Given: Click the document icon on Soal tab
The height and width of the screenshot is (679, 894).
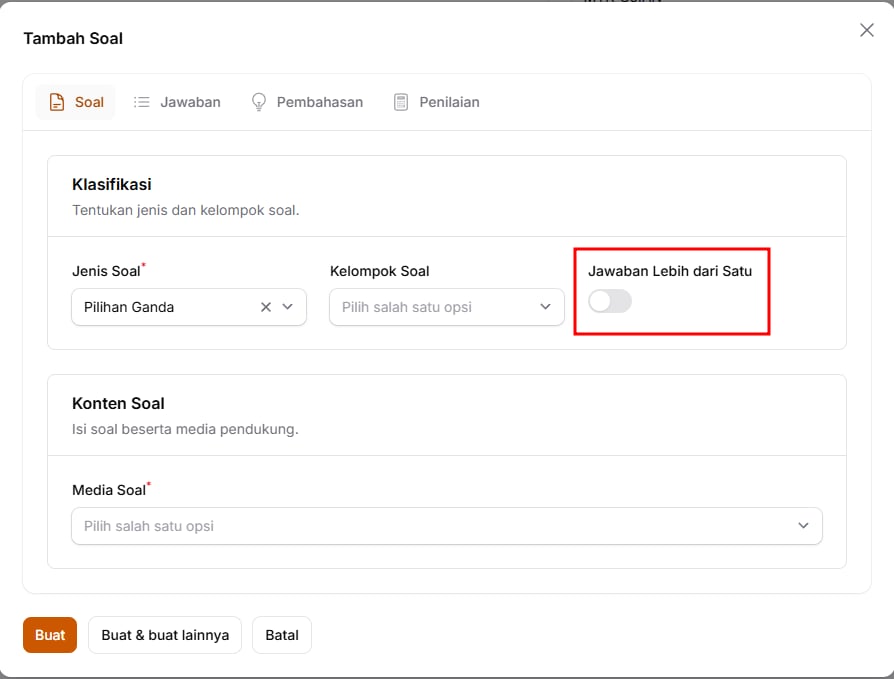Looking at the screenshot, I should coord(57,102).
